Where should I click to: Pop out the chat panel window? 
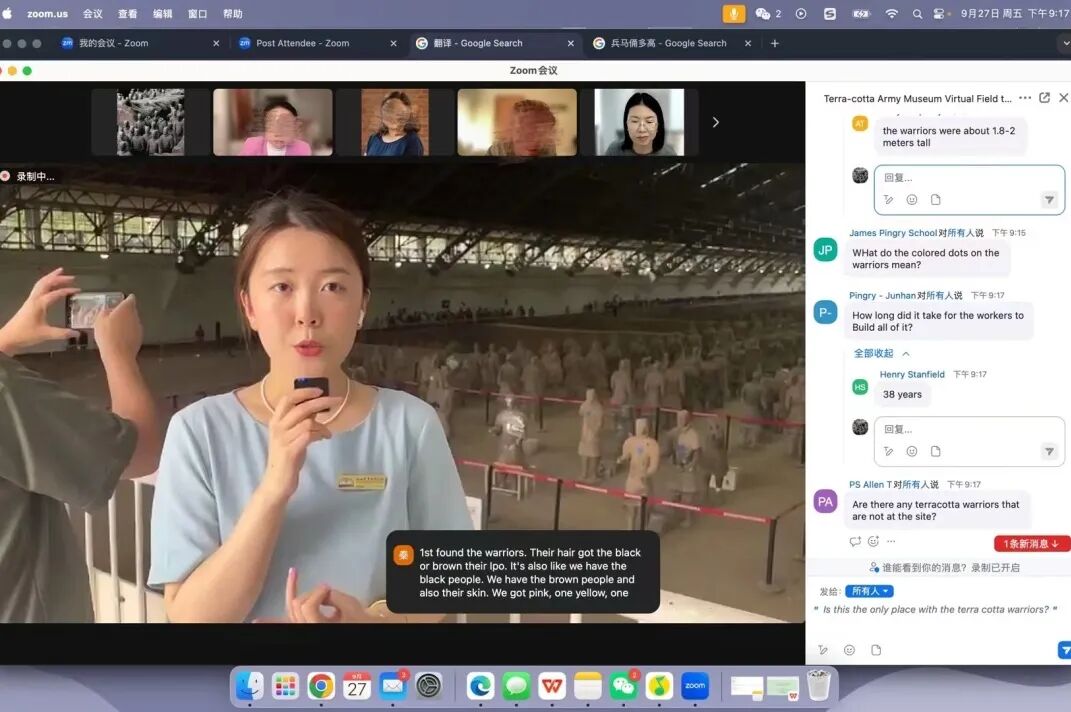[1044, 98]
